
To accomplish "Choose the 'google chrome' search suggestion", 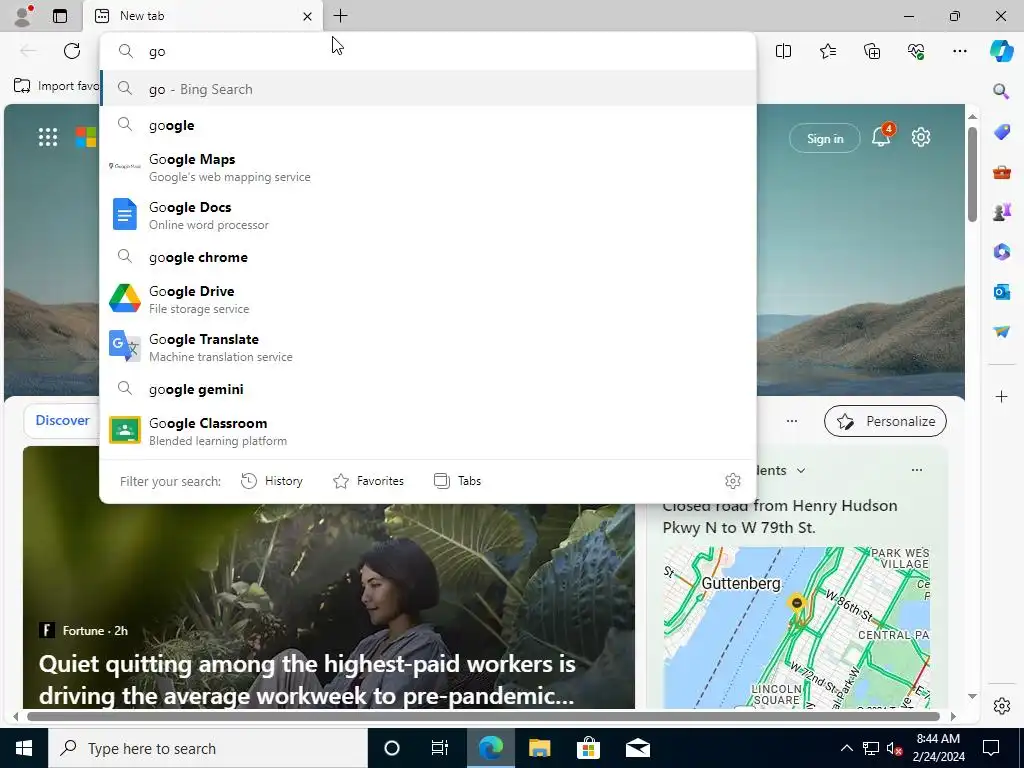I will [x=428, y=257].
